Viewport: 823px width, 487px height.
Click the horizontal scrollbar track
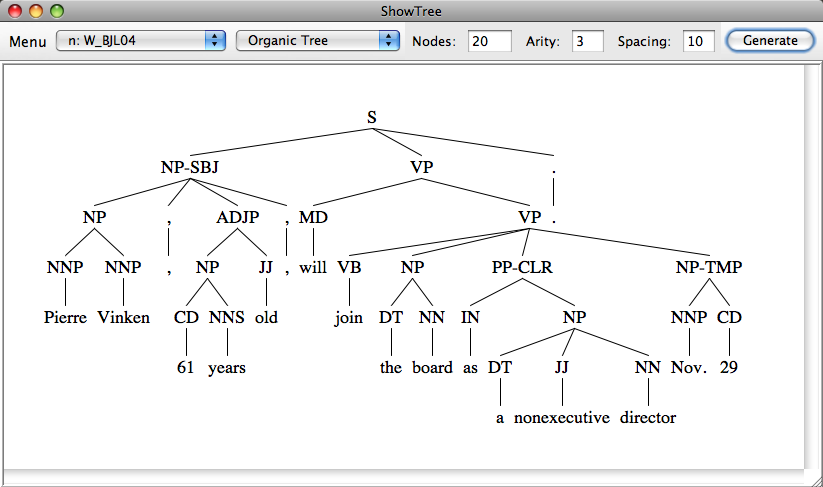point(403,477)
